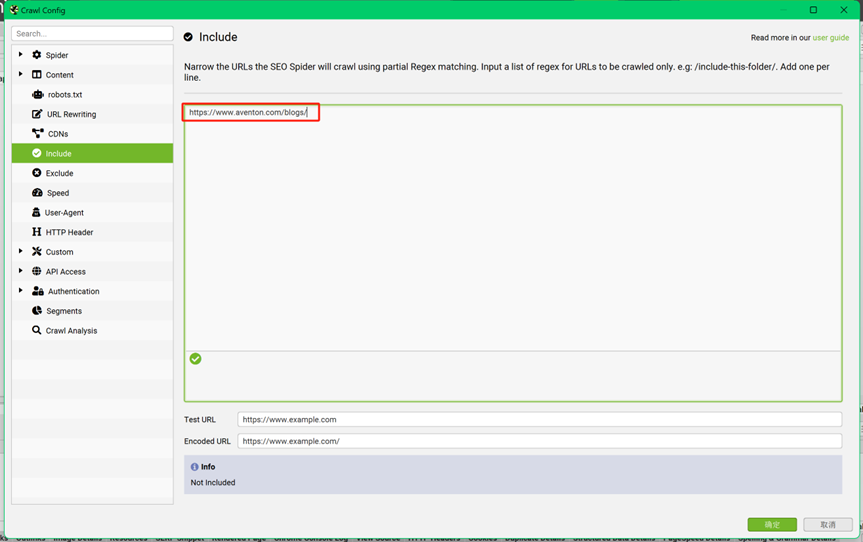Viewport: 863px width, 542px height.
Task: Expand the Content tree section
Action: point(20,75)
